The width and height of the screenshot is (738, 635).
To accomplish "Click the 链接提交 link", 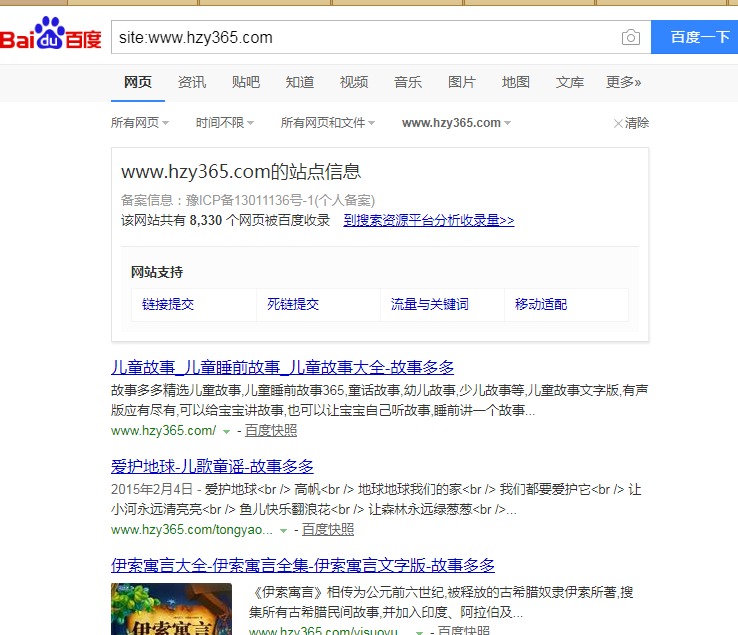I will (x=168, y=304).
